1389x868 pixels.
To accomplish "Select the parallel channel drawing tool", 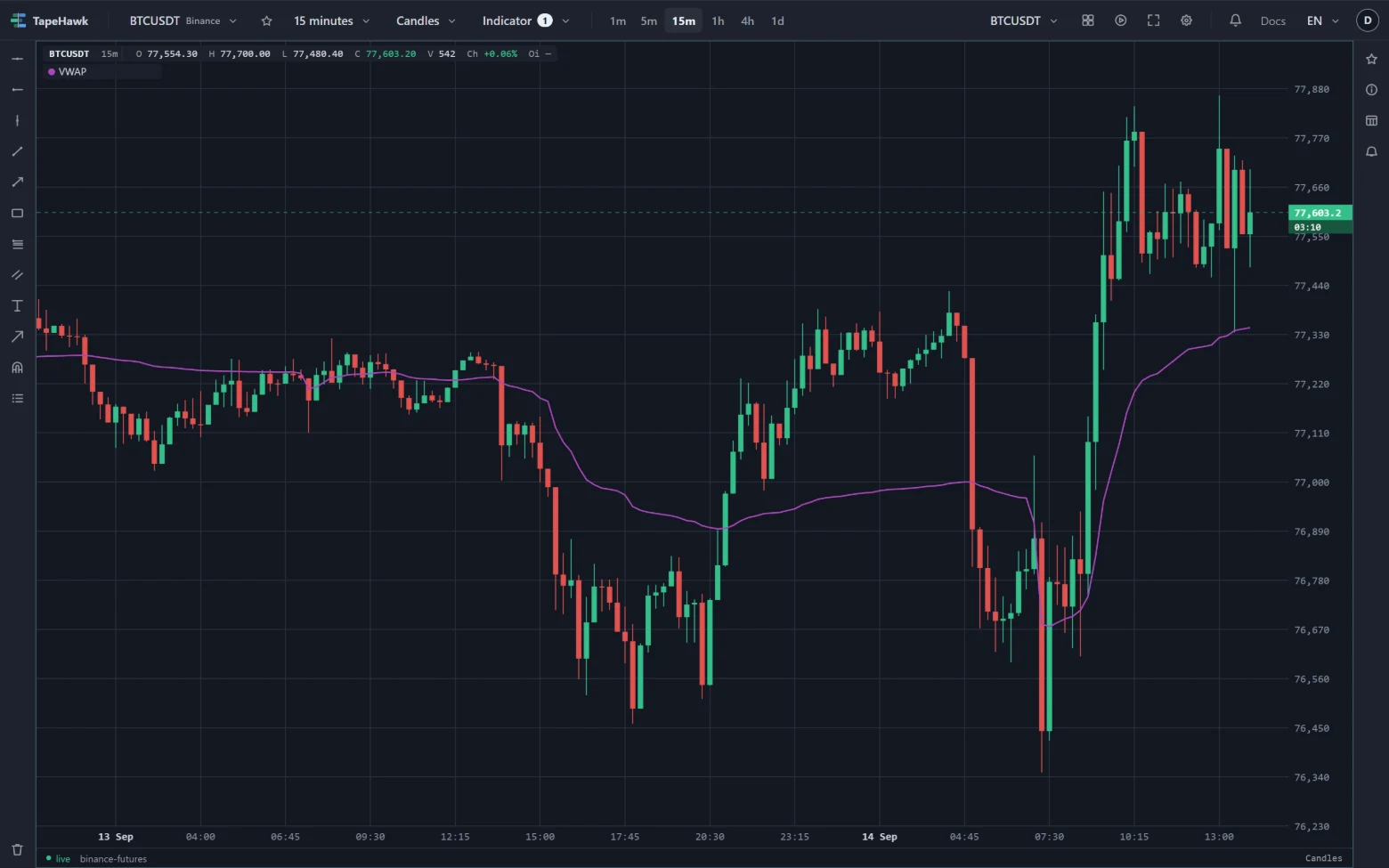I will tap(17, 275).
